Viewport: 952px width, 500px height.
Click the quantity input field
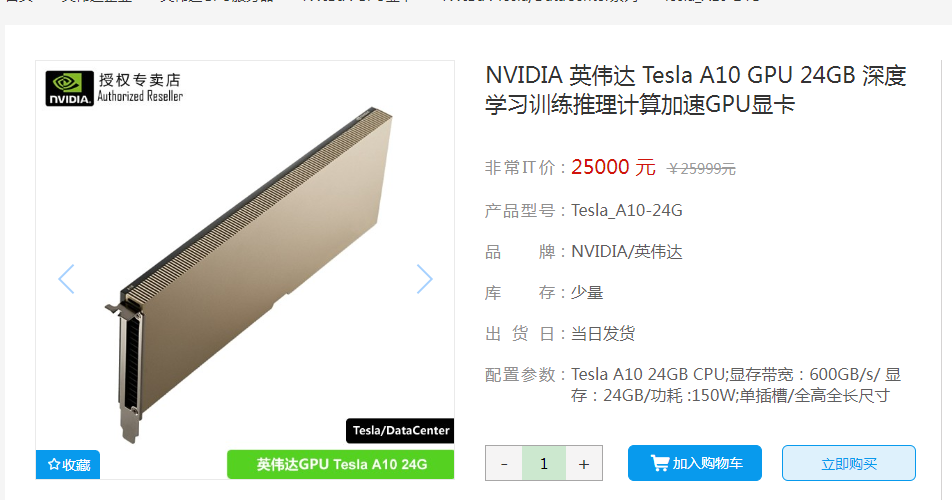pos(544,464)
